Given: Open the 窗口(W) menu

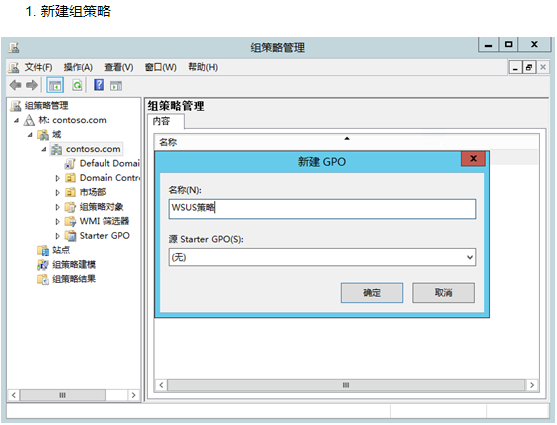Looking at the screenshot, I should coord(160,67).
